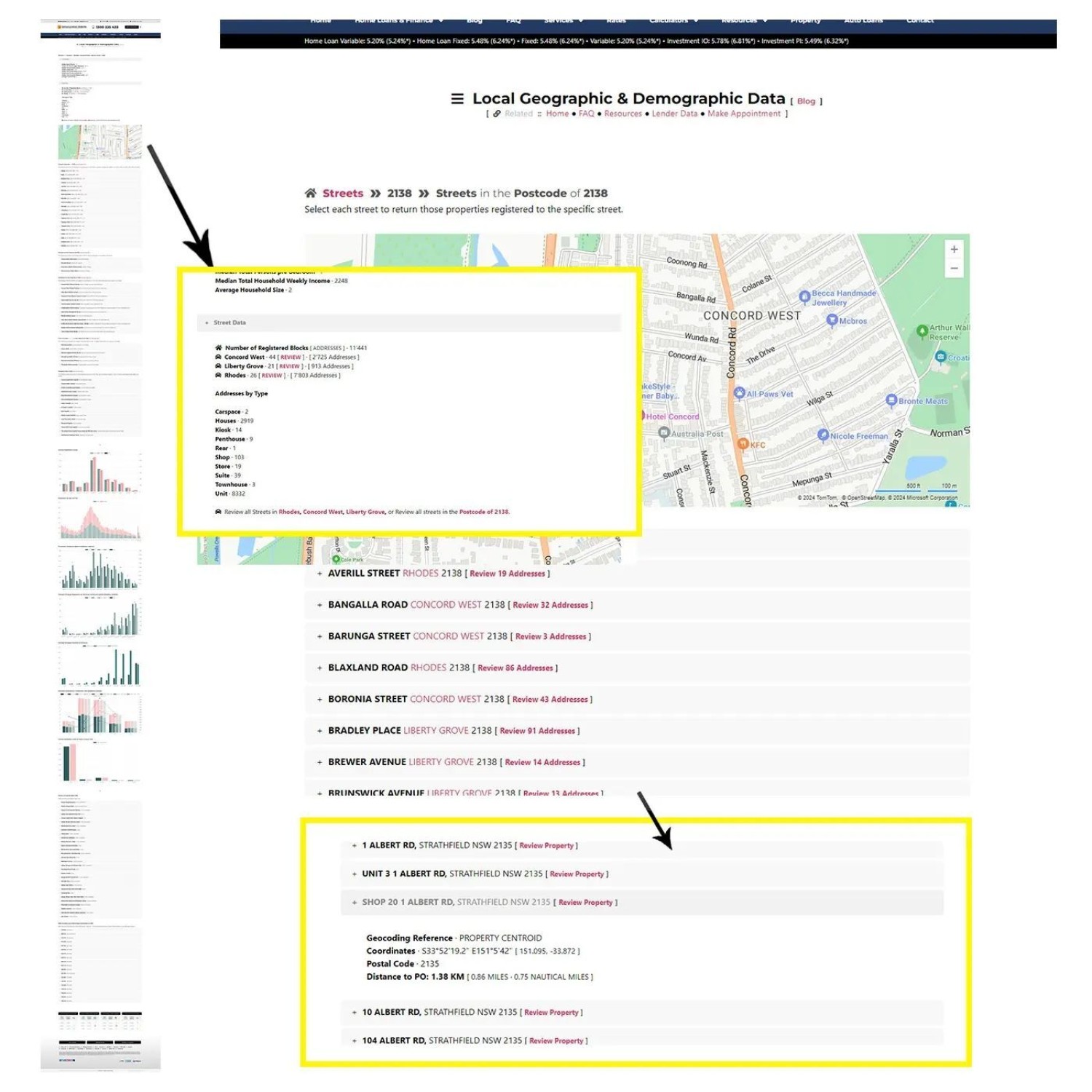Image resolution: width=1092 pixels, height=1092 pixels.
Task: Open the Make Appointment link under the title
Action: [x=743, y=114]
